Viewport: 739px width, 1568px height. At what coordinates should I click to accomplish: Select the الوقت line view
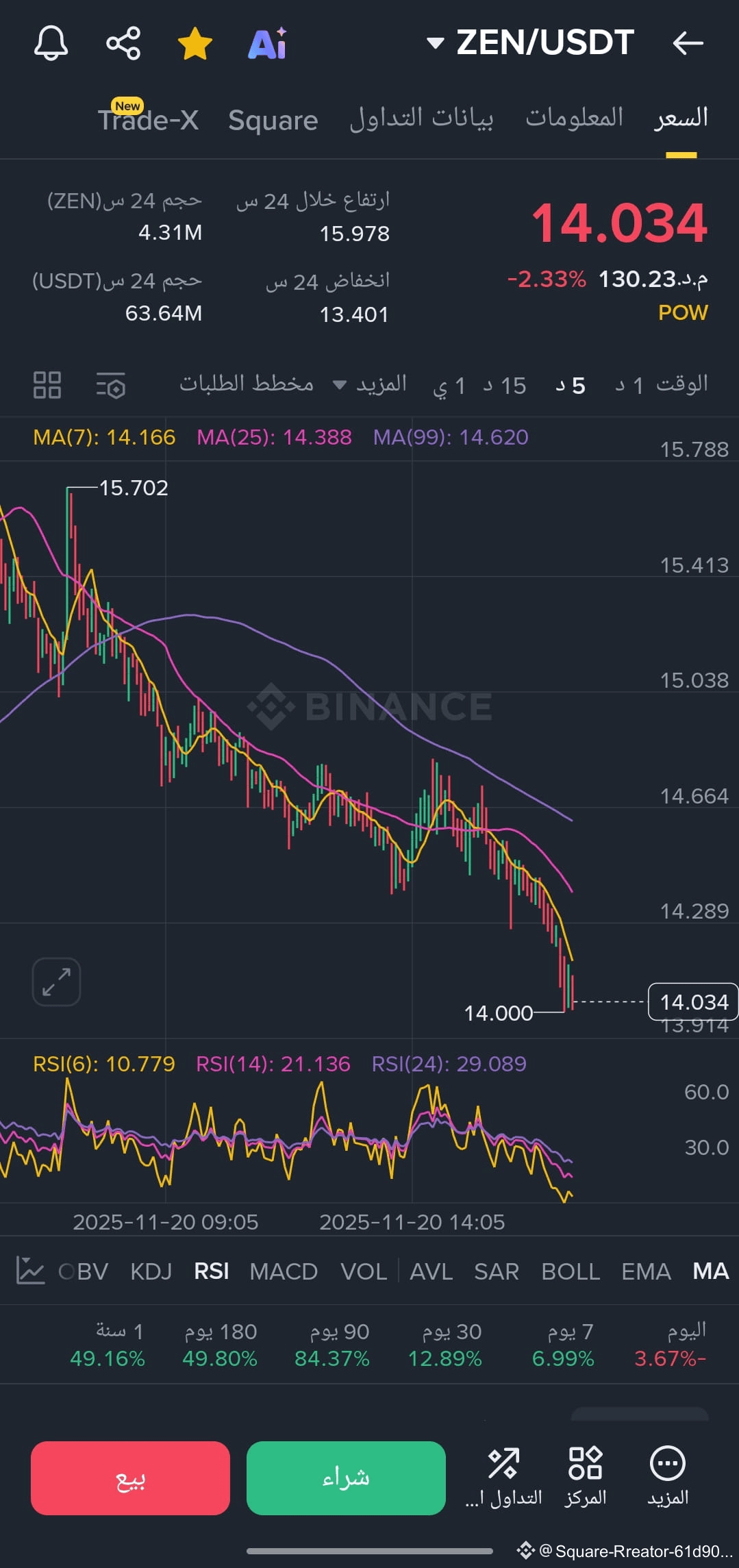tap(682, 384)
